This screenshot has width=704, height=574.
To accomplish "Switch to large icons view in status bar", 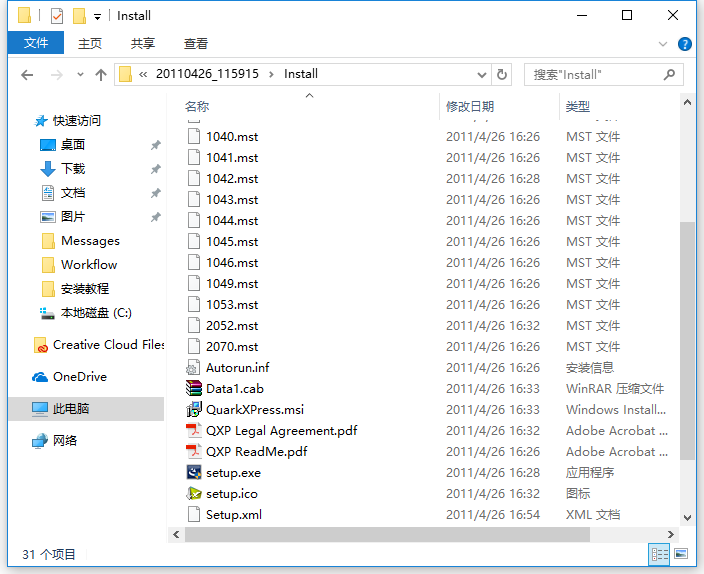I will pos(681,554).
